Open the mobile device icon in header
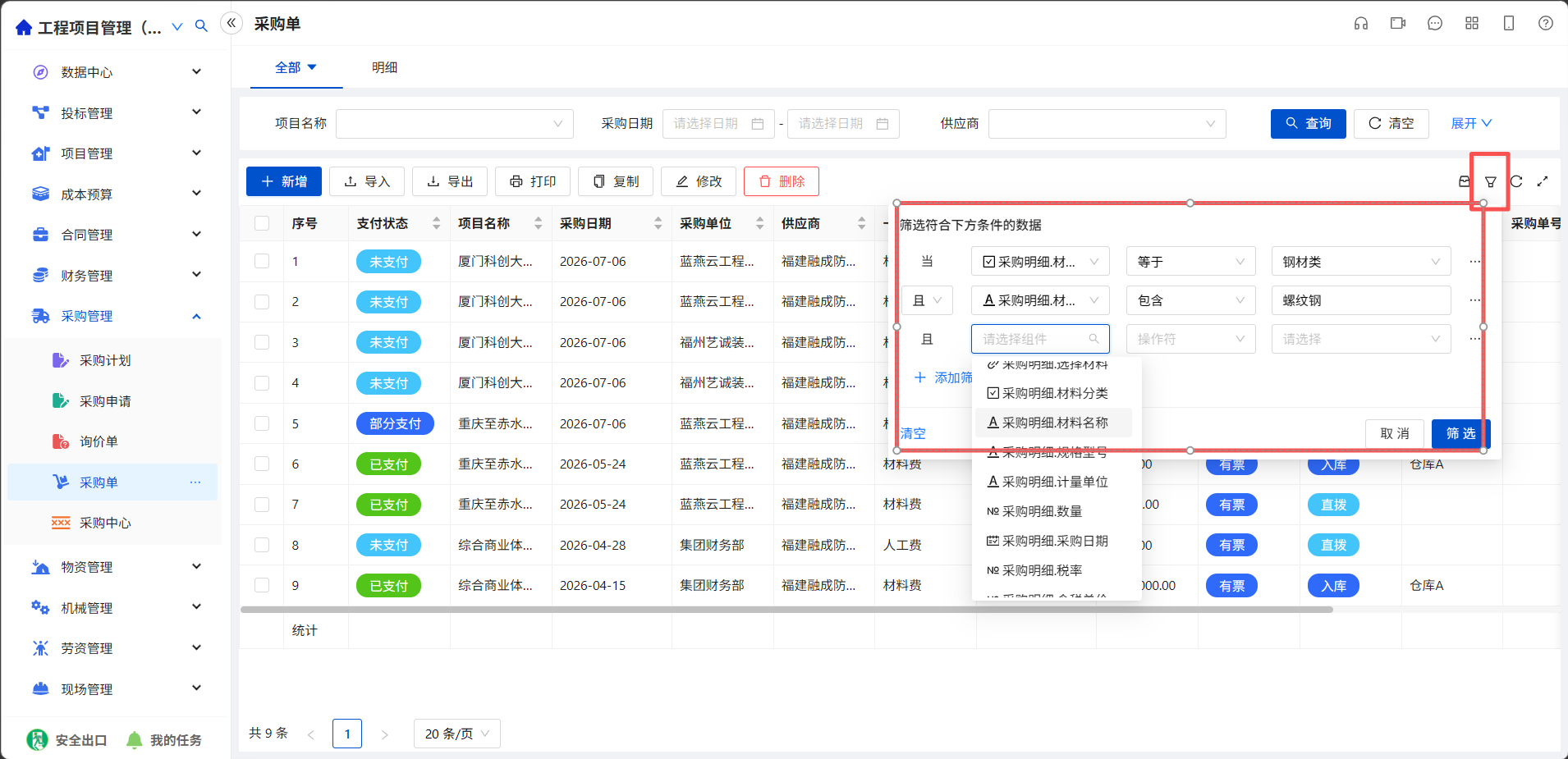Screen dimensions: 1568x759 click(1509, 23)
